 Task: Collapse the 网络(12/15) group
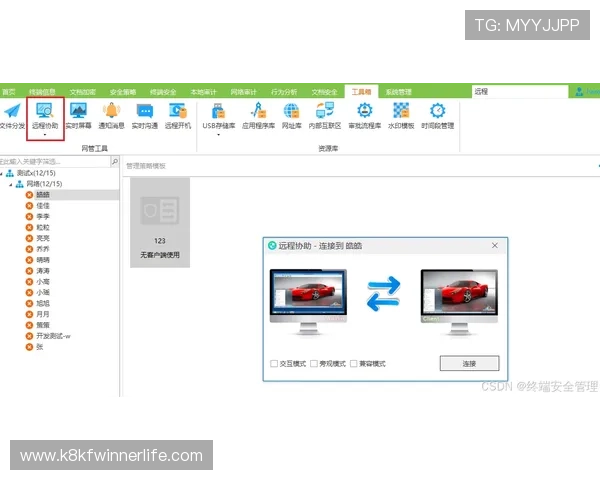click(x=9, y=184)
